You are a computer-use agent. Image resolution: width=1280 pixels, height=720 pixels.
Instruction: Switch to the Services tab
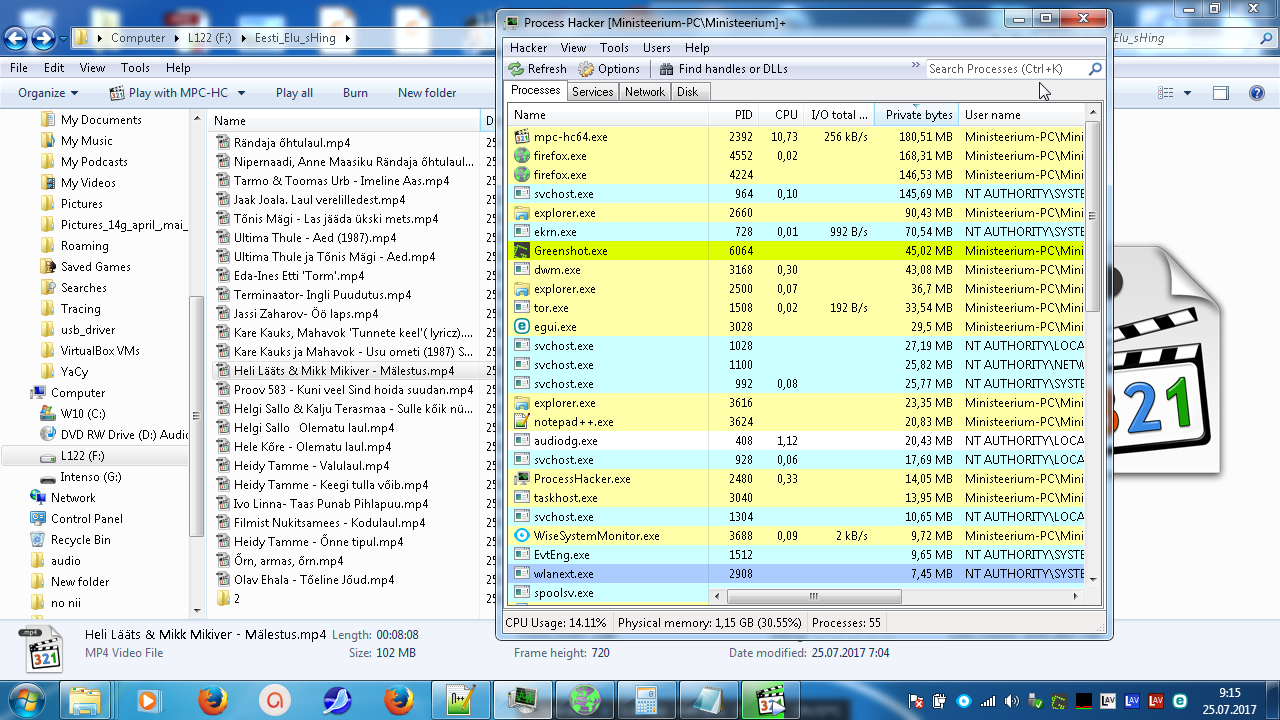point(592,91)
